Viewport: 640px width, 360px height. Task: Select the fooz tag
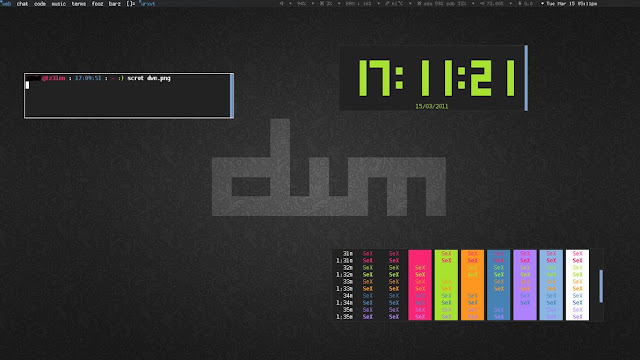click(x=98, y=4)
